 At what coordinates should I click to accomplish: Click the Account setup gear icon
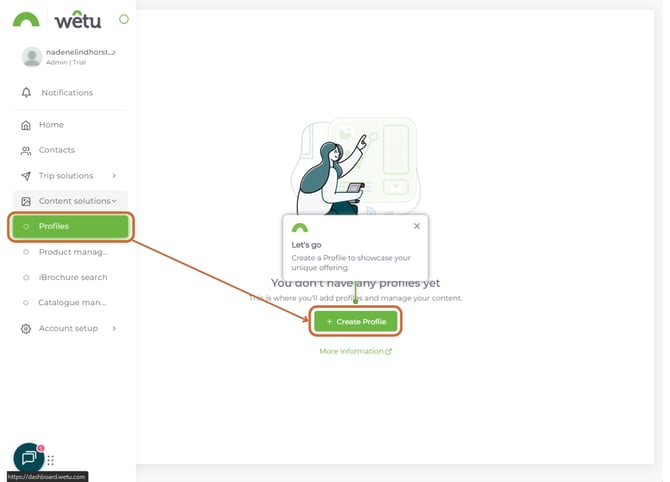[x=26, y=328]
